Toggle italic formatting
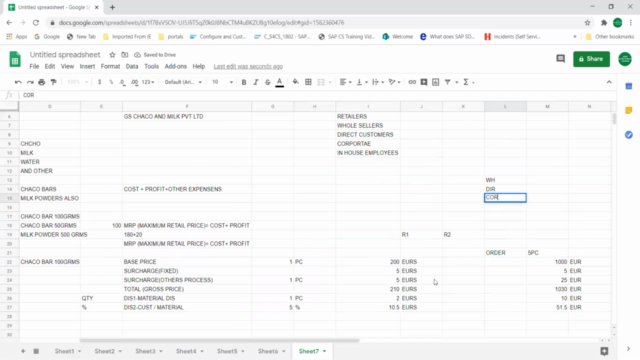The image size is (640, 360). tap(256, 82)
